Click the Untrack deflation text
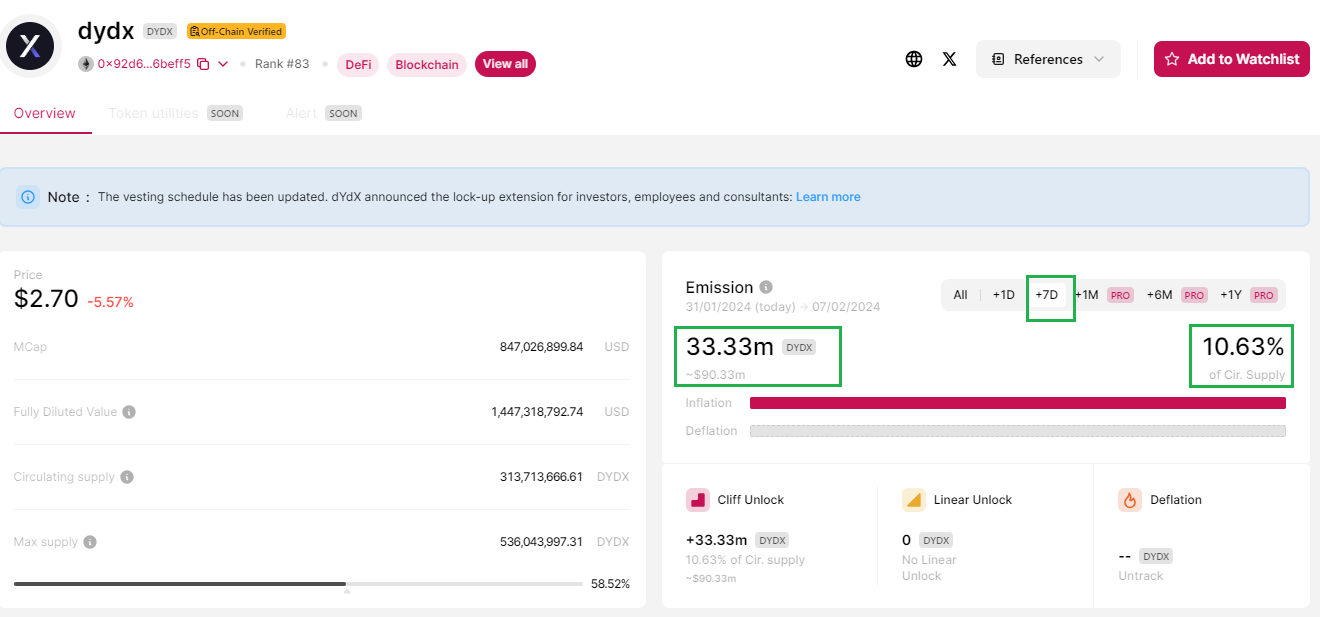The width and height of the screenshot is (1320, 617). [1141, 576]
